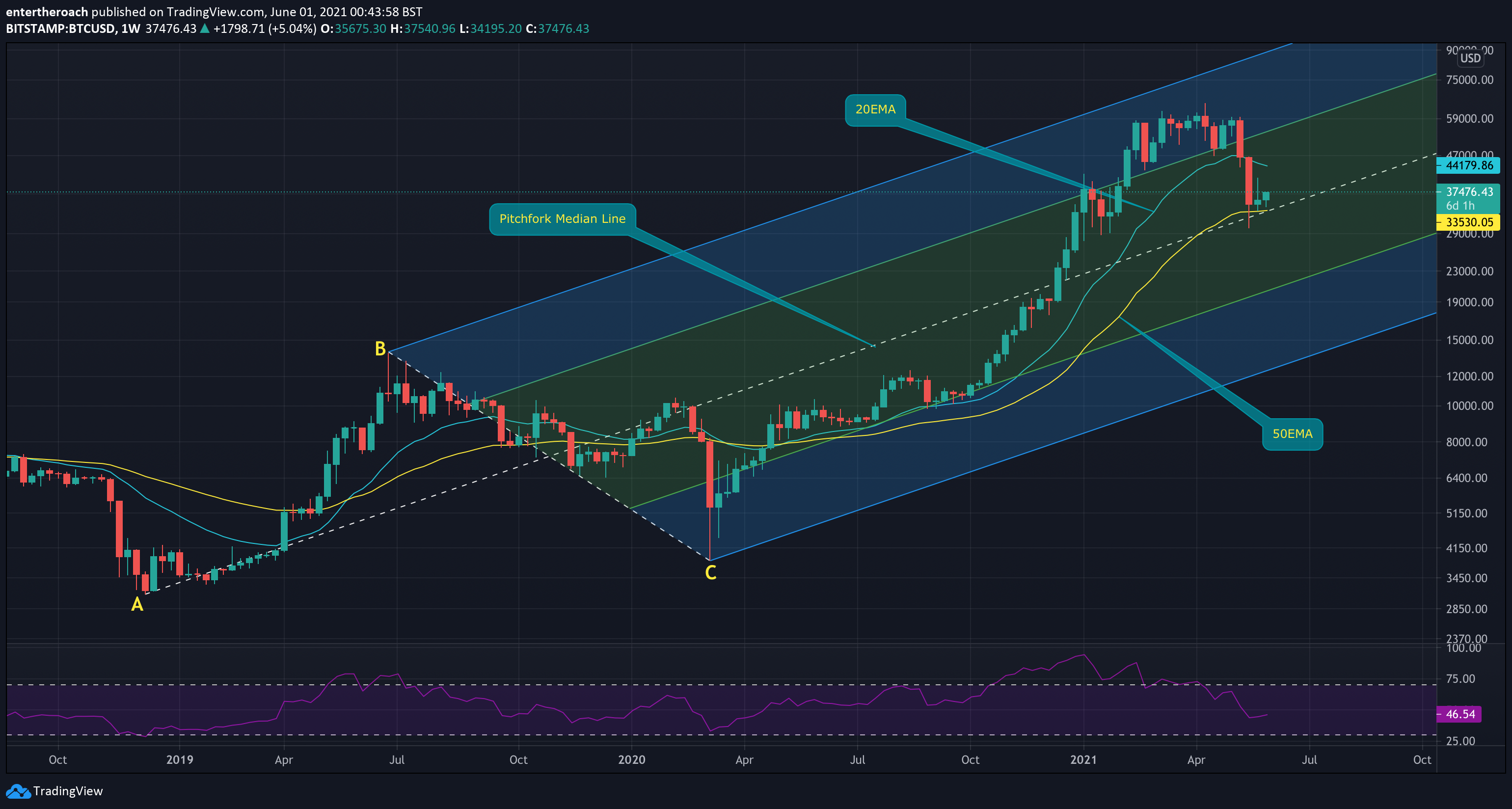Click the 46.54 RSI value label

[1460, 714]
